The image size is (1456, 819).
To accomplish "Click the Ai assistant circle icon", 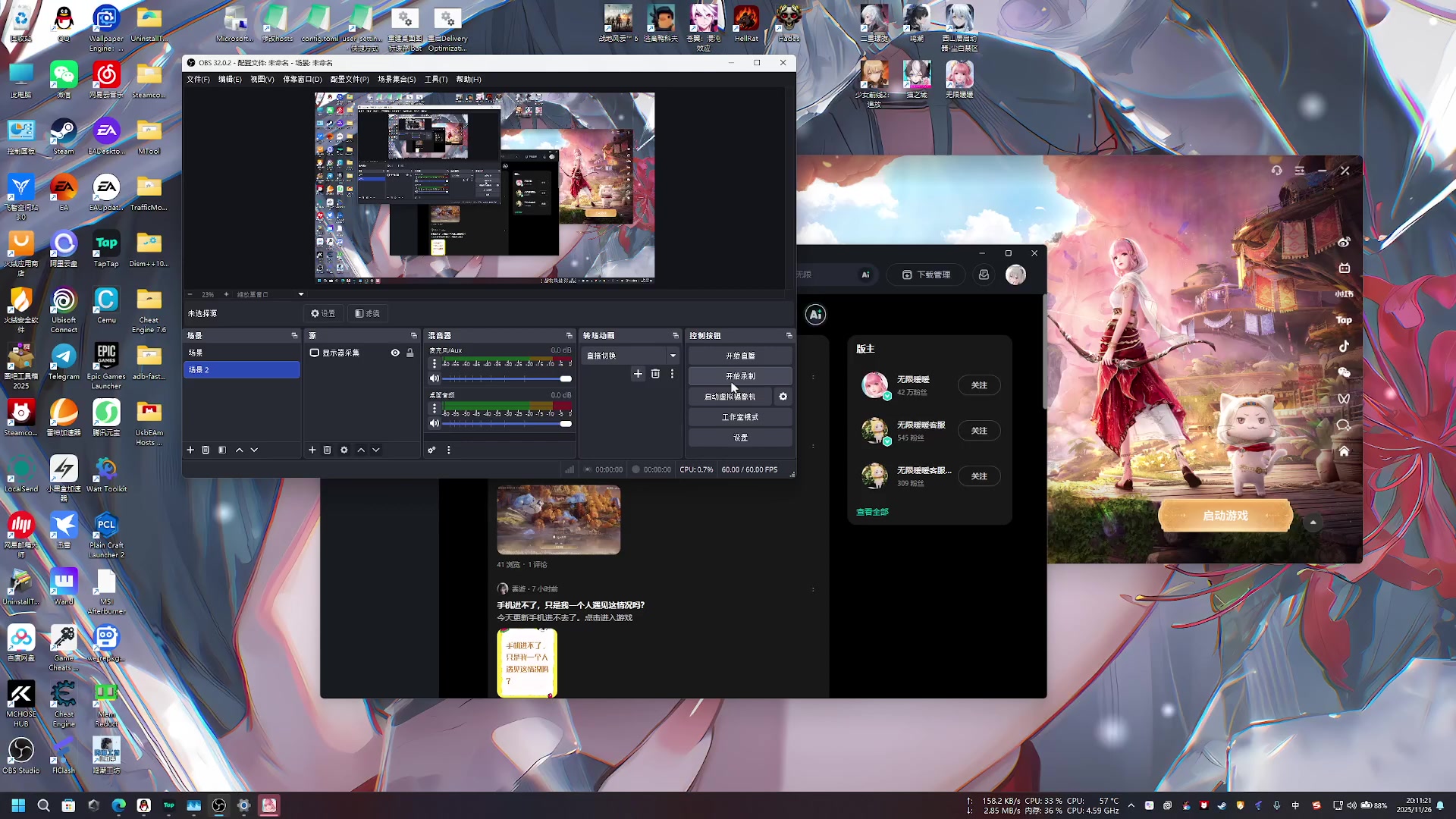I will [815, 315].
